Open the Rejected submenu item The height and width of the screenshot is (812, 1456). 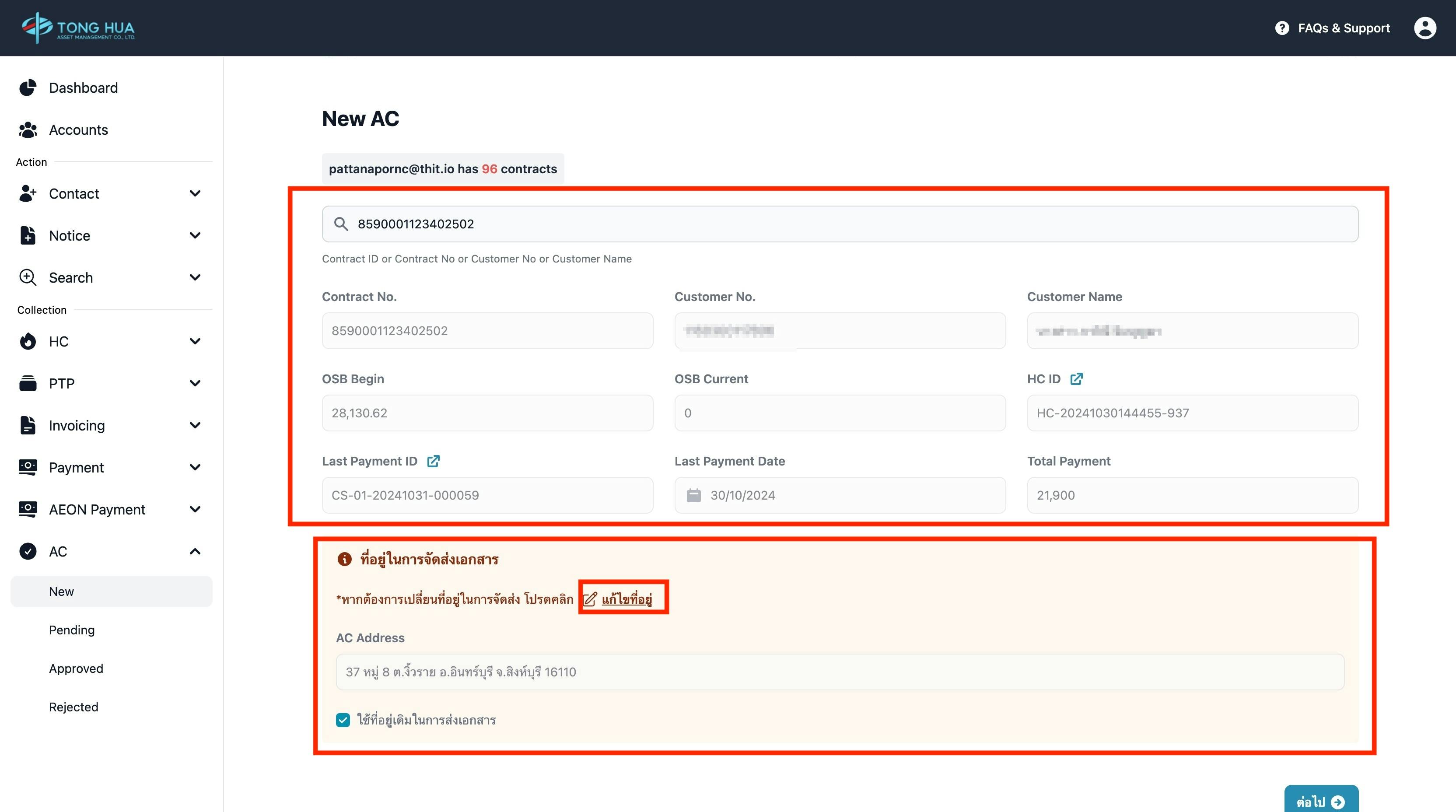(x=73, y=707)
